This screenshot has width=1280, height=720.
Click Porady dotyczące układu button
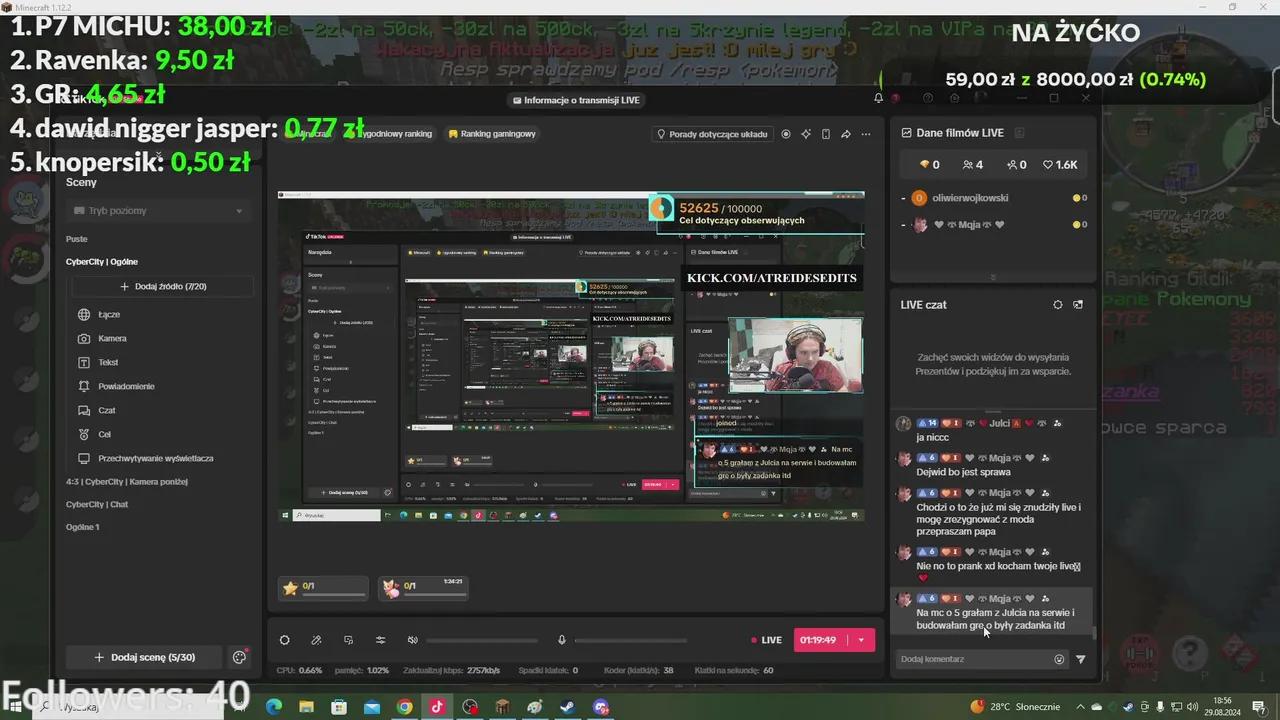click(712, 134)
